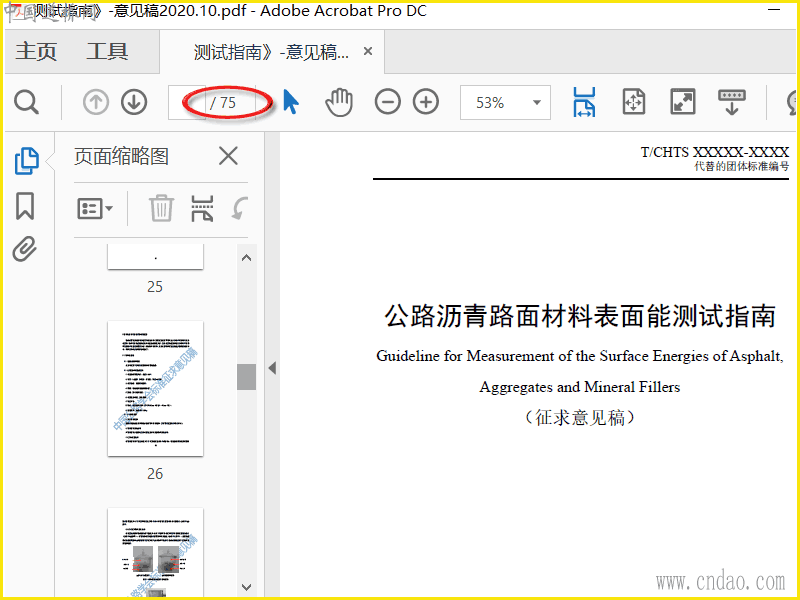The height and width of the screenshot is (600, 800).
Task: Click the T/CHTS XXXXX-XXXX header text
Action: pos(715,152)
